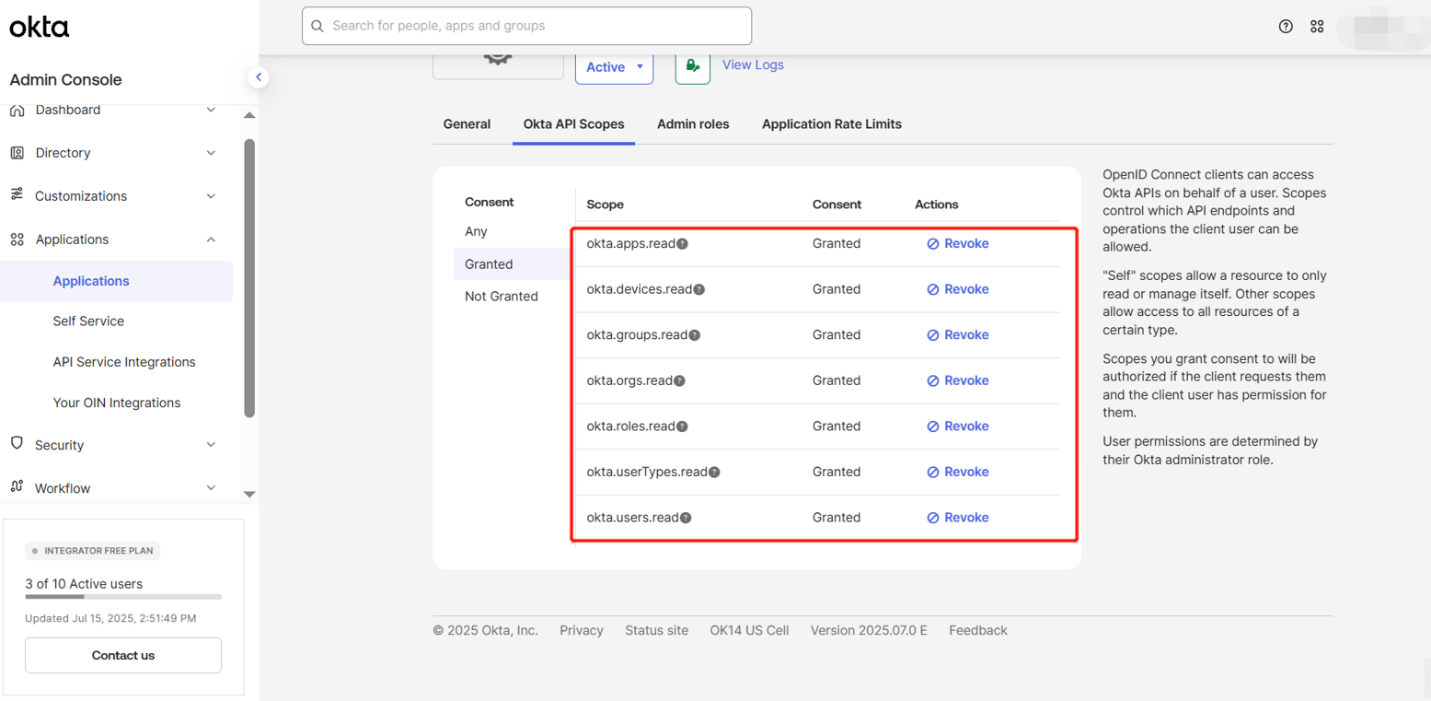Click the Contact us button
Viewport: 1431px width, 701px height.
pos(122,655)
